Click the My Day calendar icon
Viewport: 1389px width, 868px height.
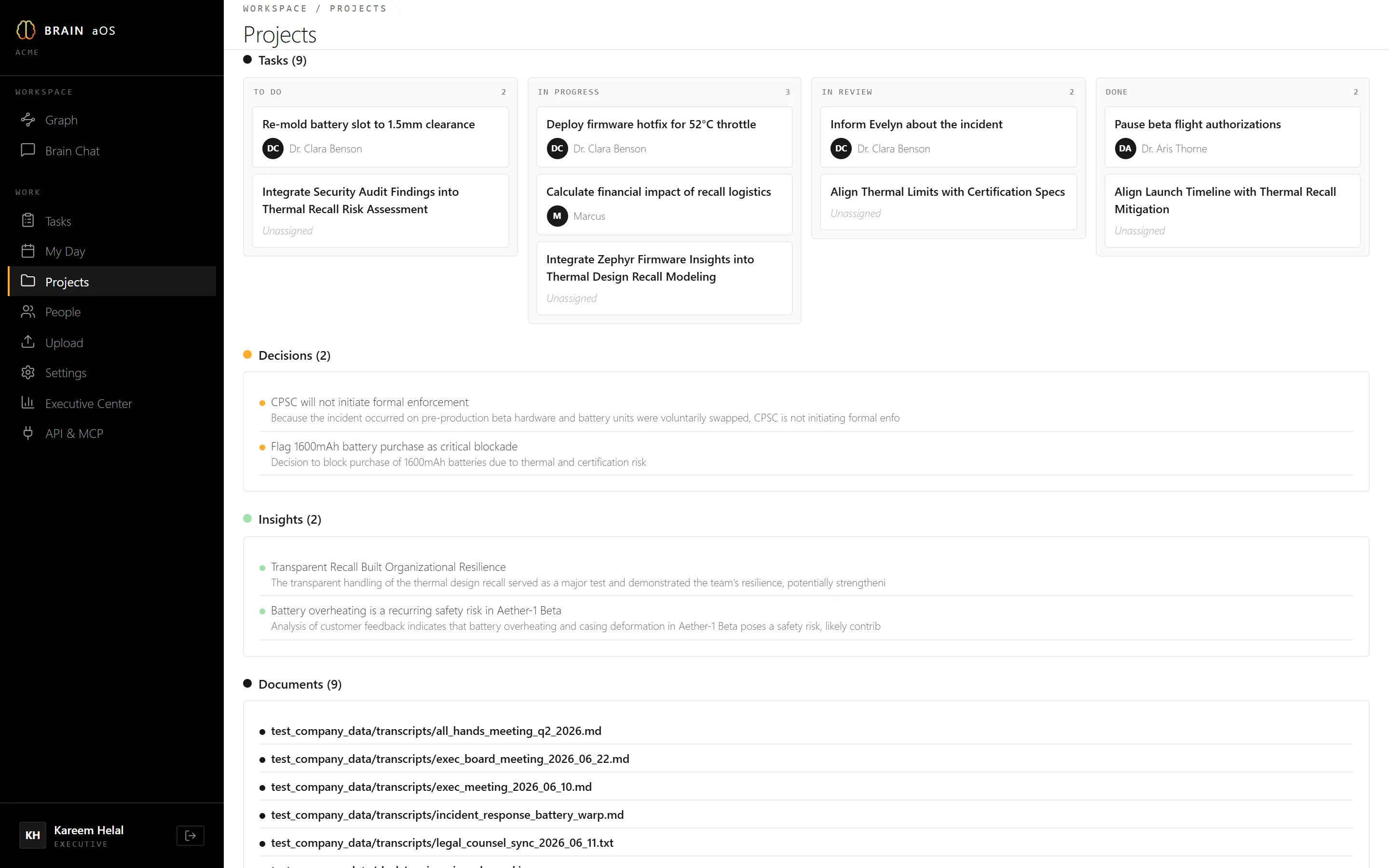[x=27, y=251]
